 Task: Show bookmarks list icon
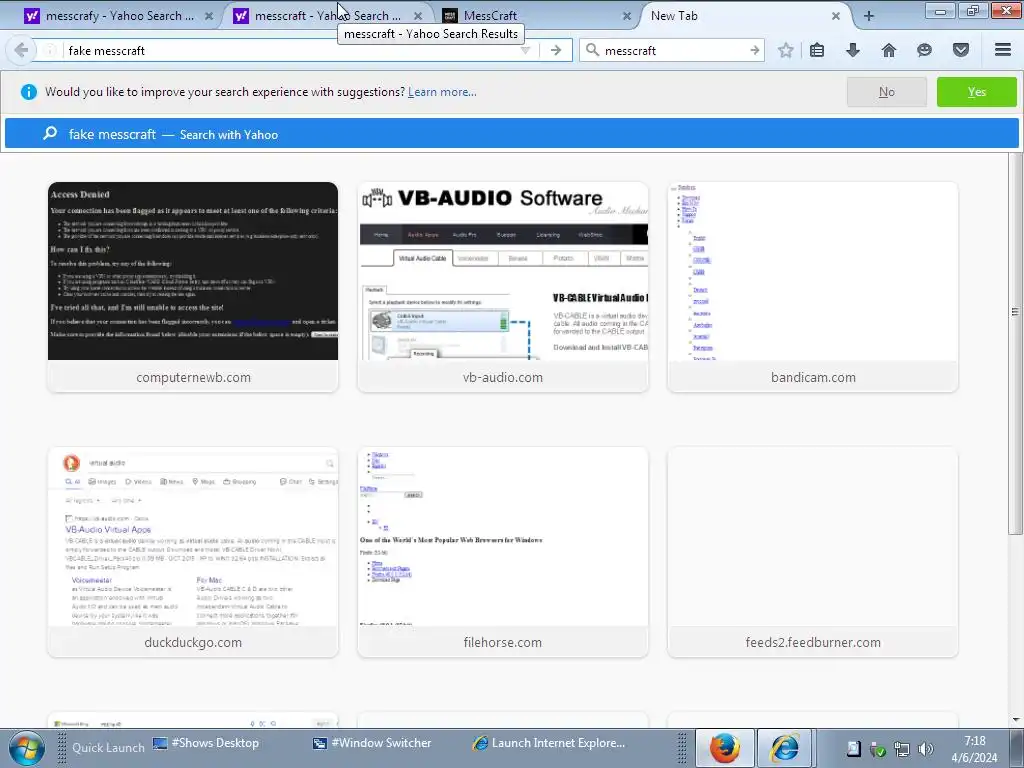pyautogui.click(x=817, y=50)
